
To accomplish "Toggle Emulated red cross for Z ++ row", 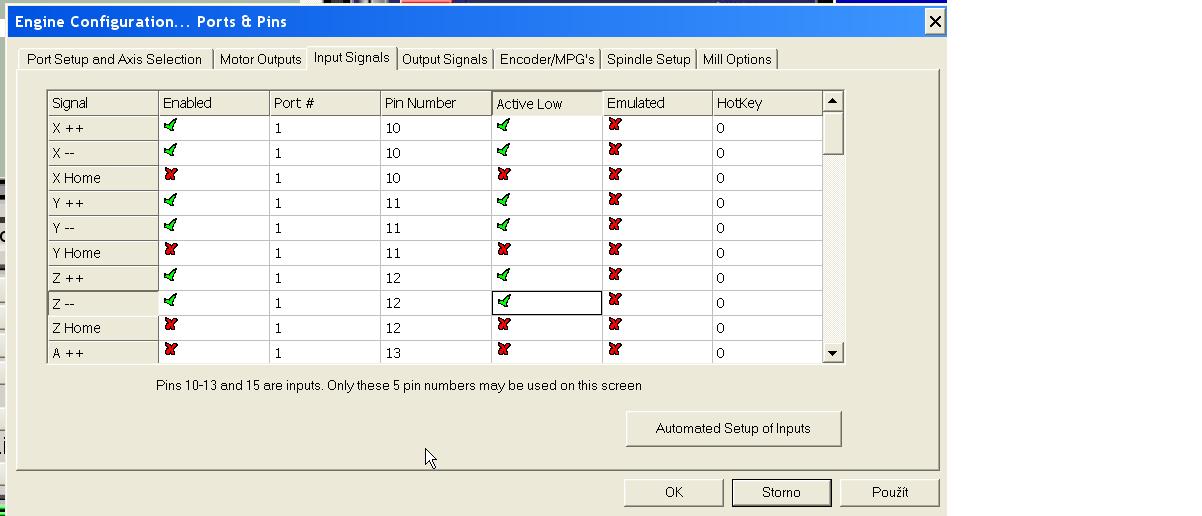I will coord(615,275).
